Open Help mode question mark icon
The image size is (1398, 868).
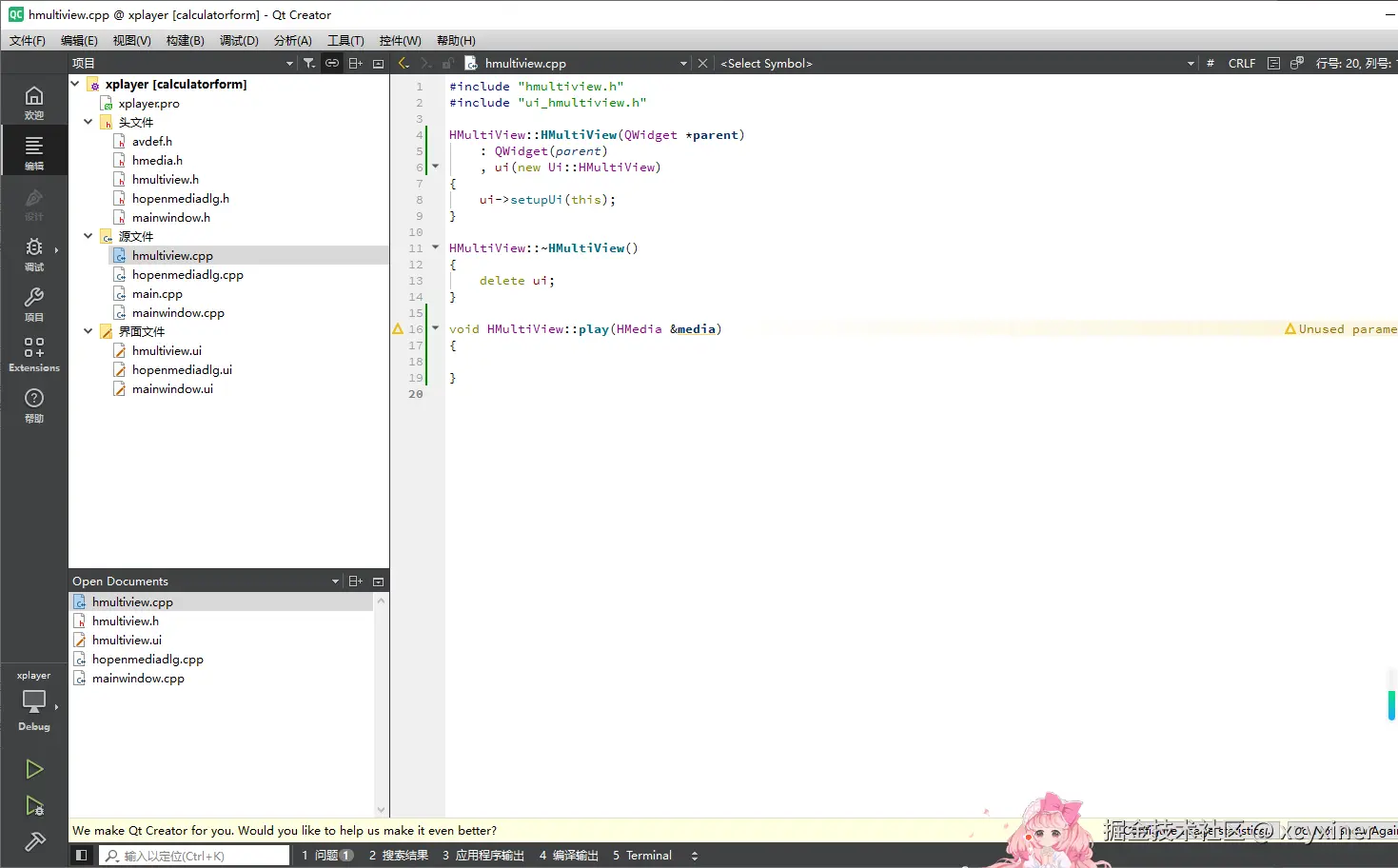34,404
